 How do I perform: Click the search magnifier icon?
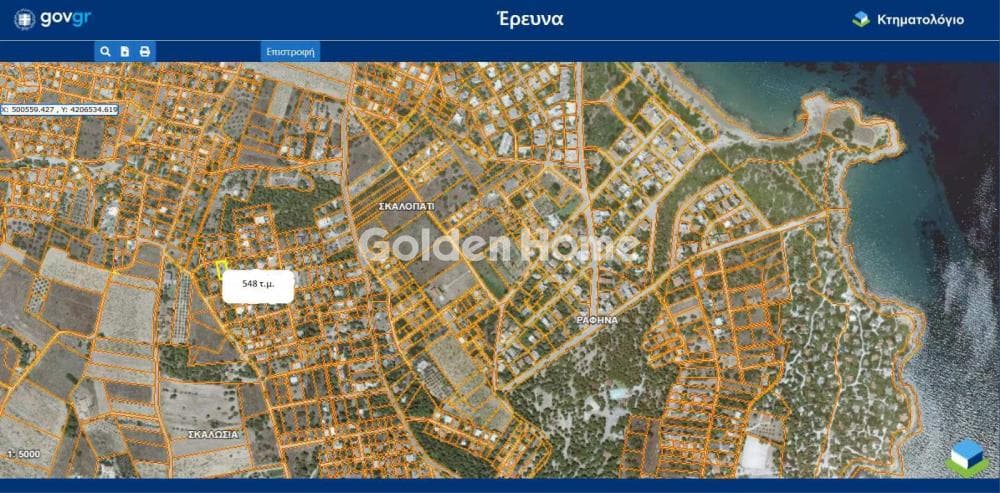(106, 52)
